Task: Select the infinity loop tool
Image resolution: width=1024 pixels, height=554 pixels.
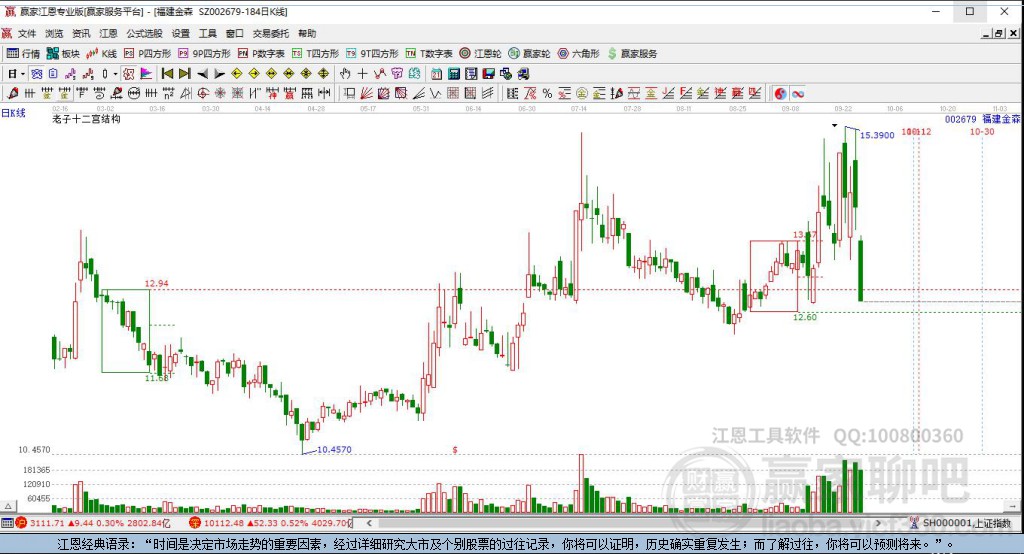Action: (797, 93)
